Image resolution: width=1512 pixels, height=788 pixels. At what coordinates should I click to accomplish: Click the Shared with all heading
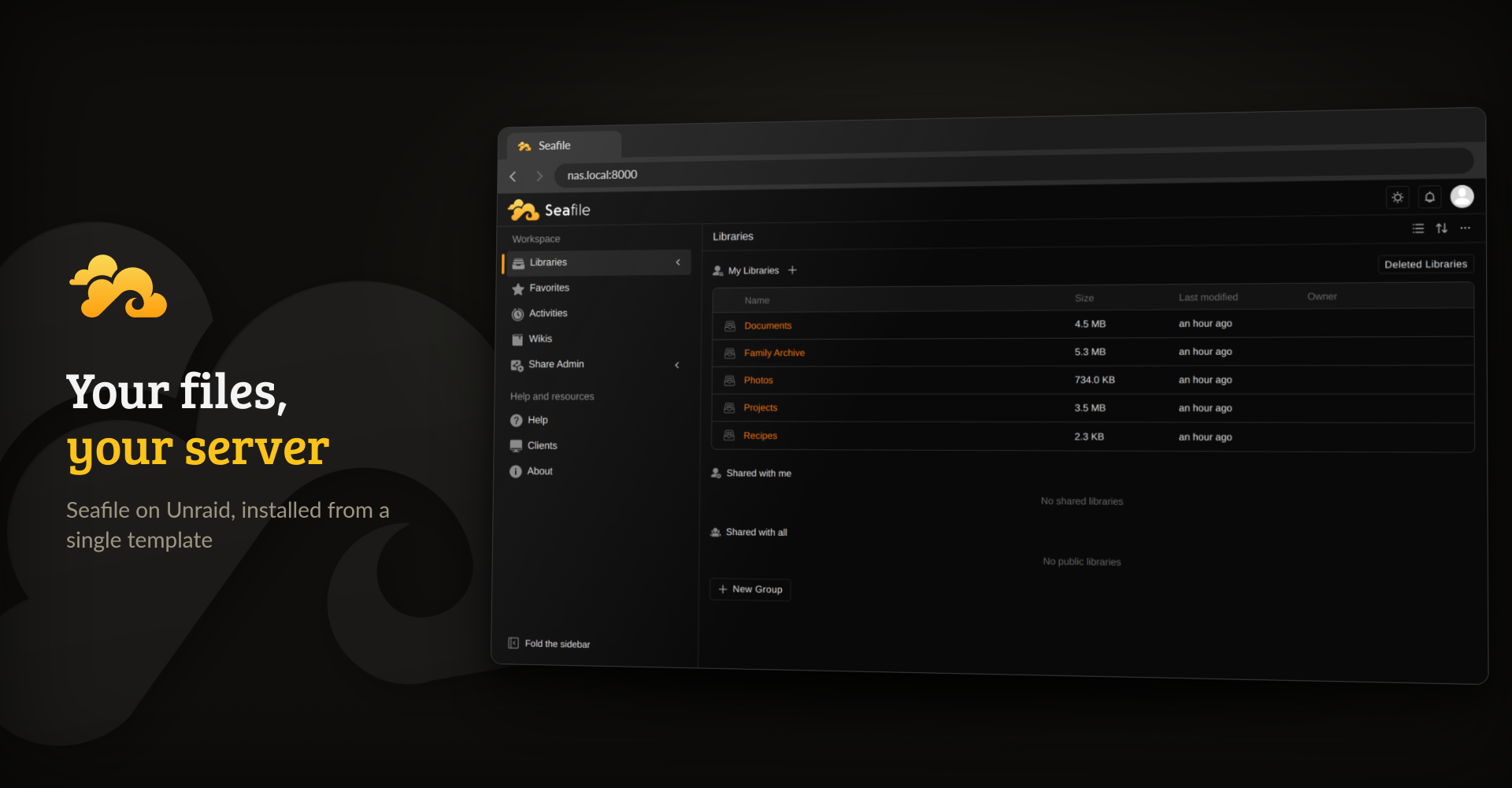[756, 532]
